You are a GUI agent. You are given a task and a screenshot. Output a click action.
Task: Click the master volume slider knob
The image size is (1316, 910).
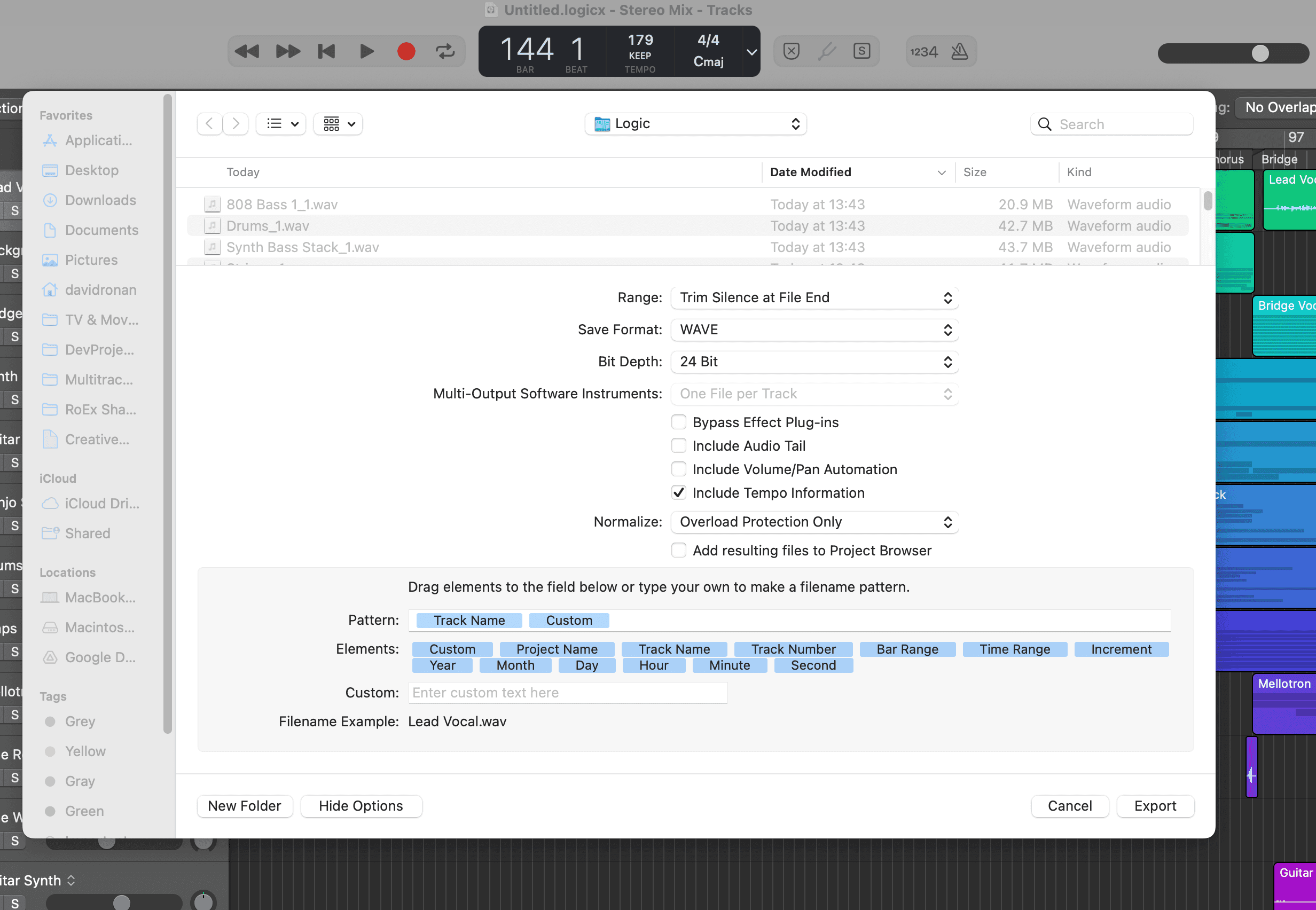(x=1260, y=53)
